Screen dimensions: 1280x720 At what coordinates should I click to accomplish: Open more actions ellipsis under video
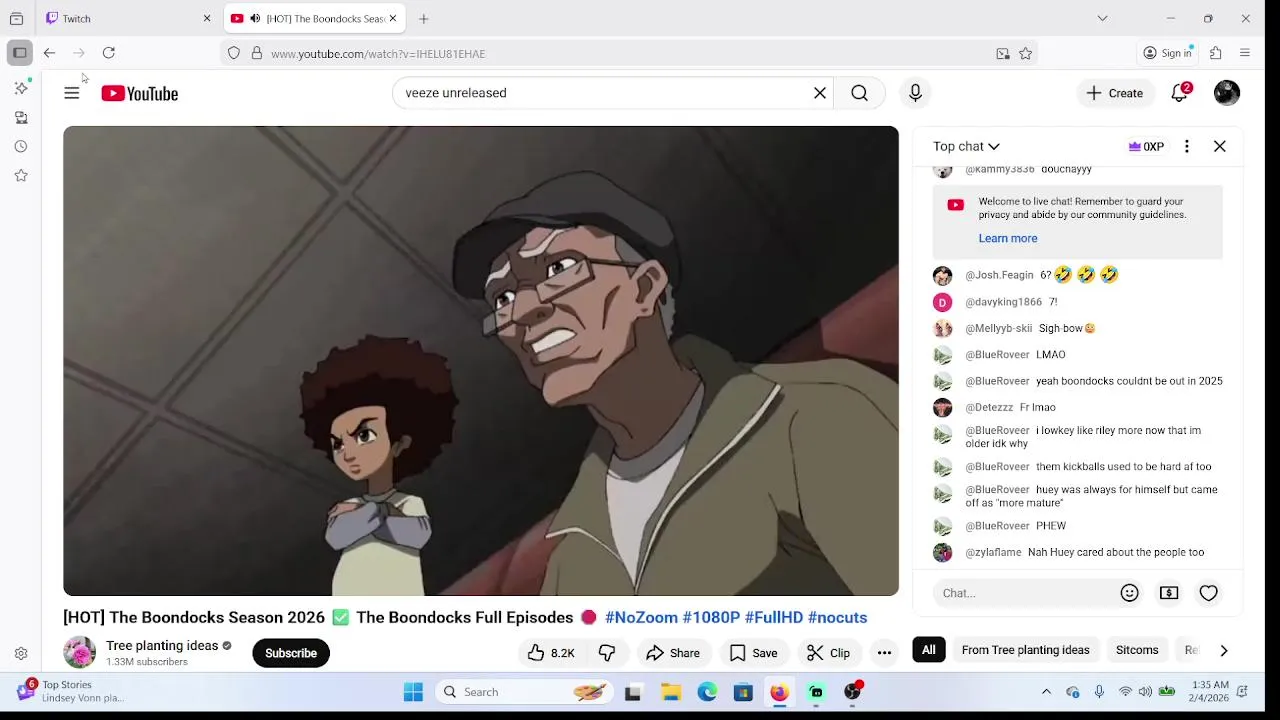coord(884,653)
